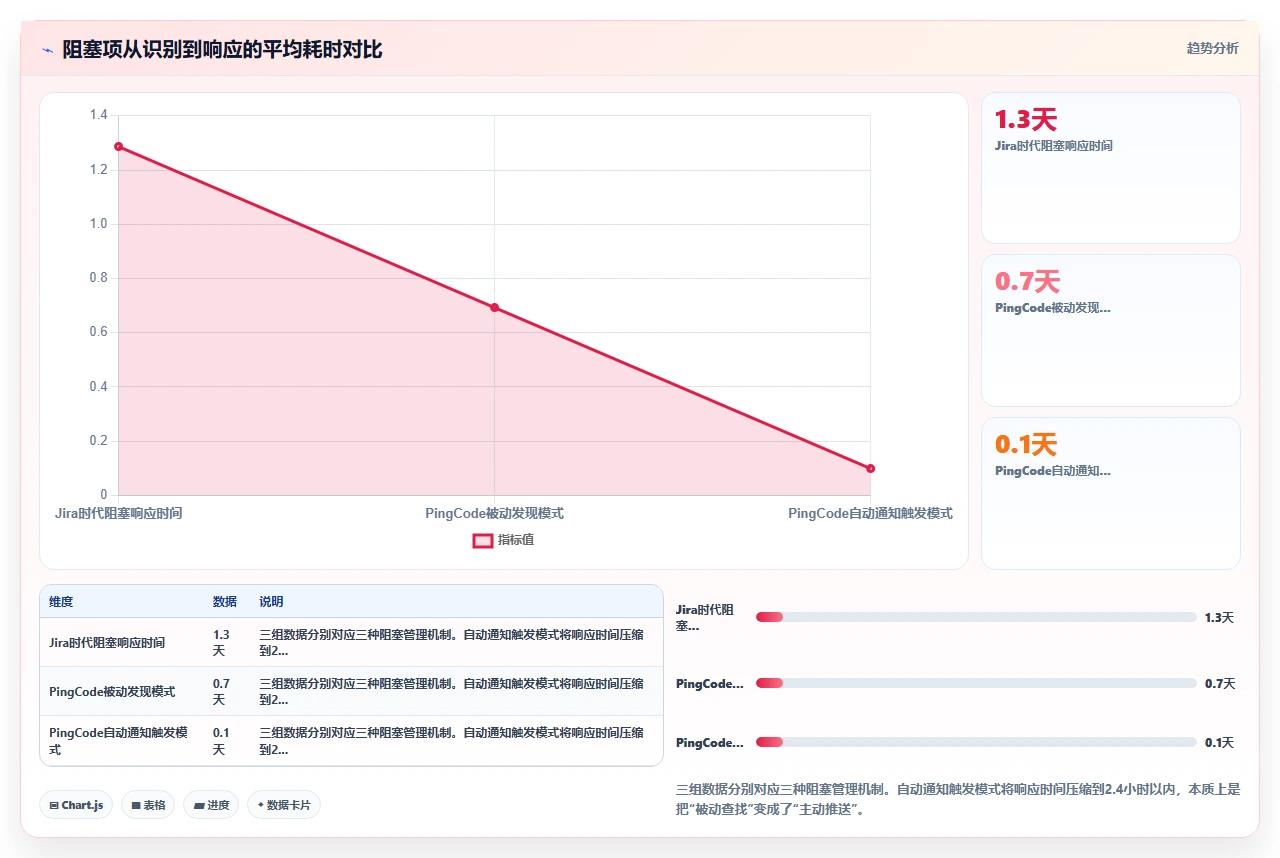Click the 维度 column header
Viewport: 1280px width, 858px height.
(x=61, y=602)
